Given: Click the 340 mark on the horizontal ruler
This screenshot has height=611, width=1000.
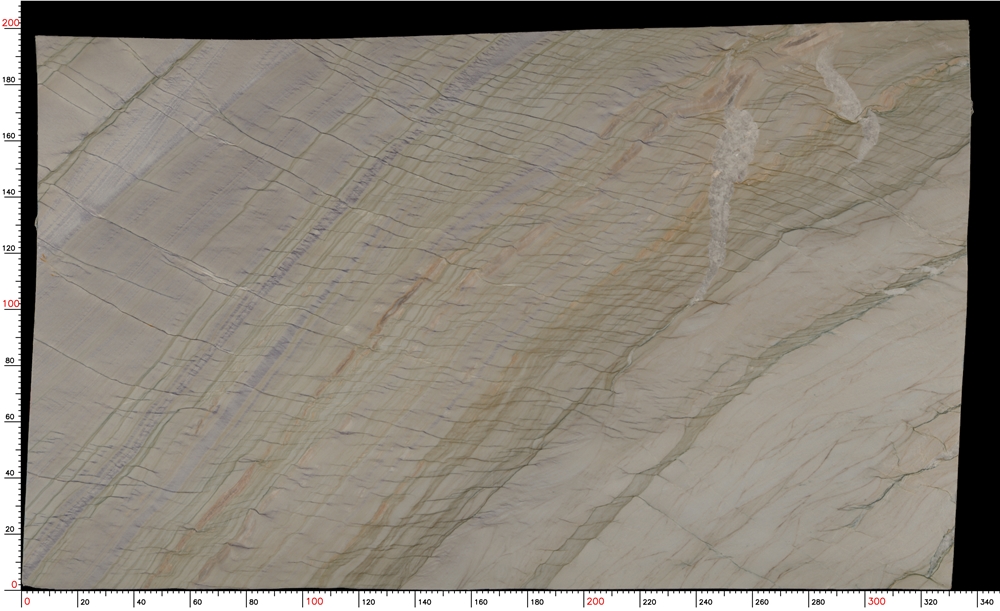Looking at the screenshot, I should pos(986,601).
